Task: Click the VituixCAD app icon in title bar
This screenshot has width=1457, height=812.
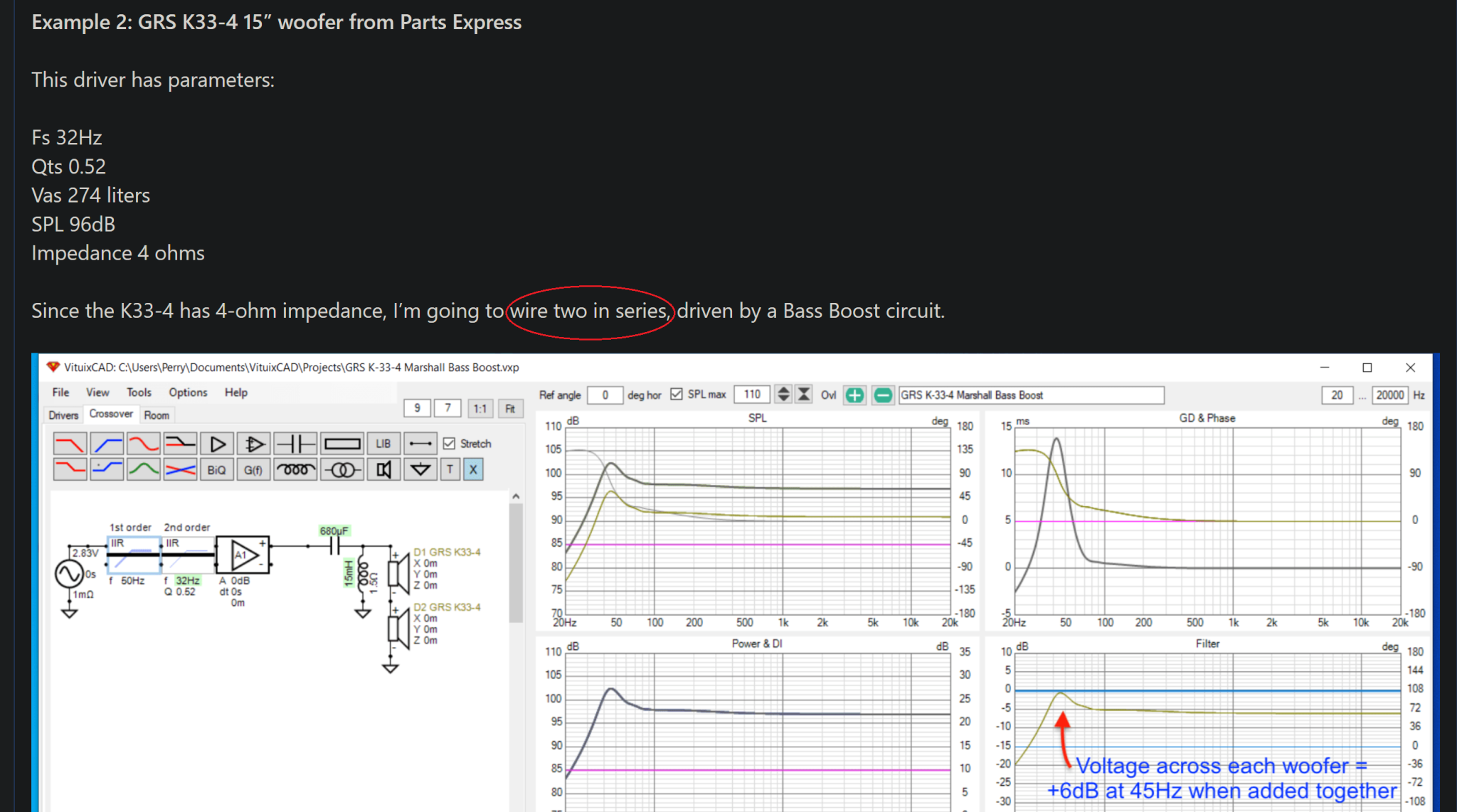Action: click(53, 367)
